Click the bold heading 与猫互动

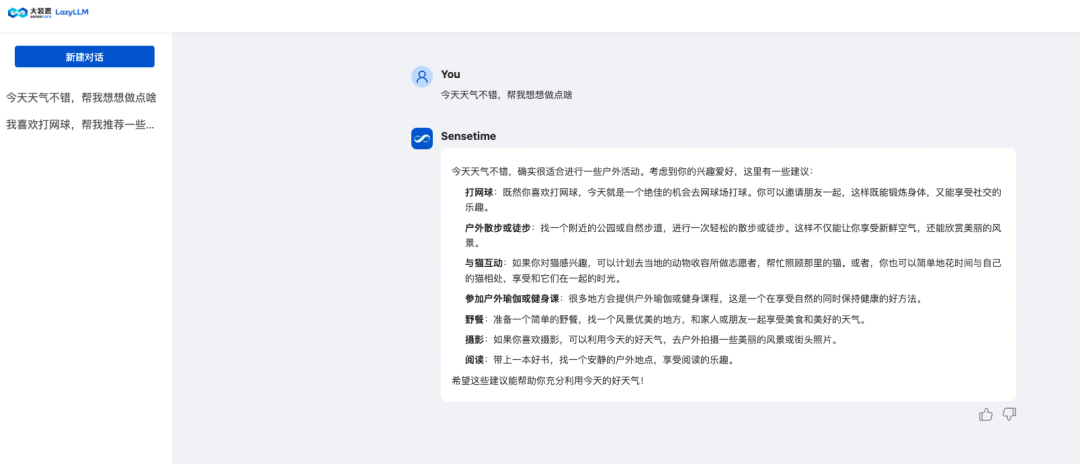click(x=484, y=264)
